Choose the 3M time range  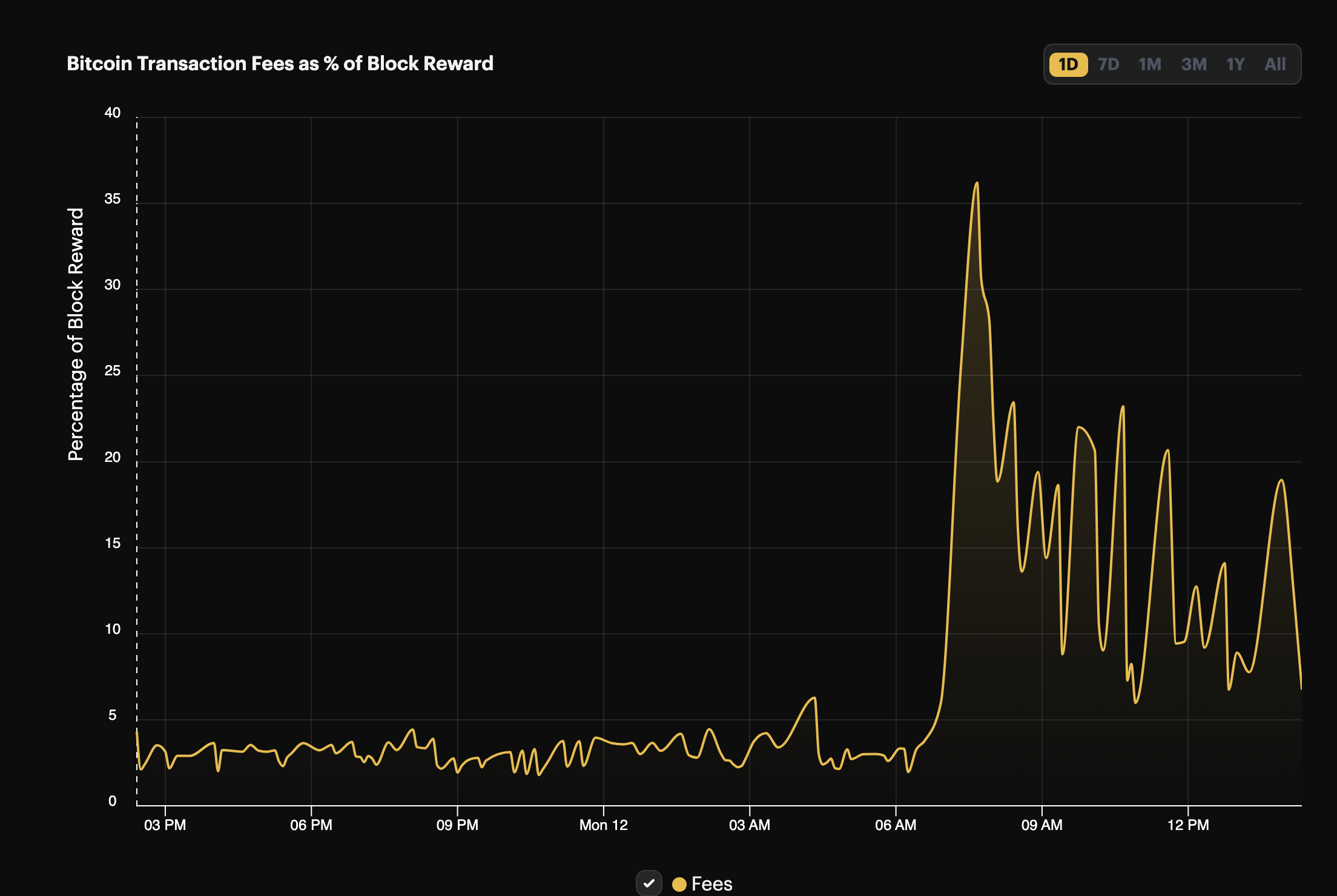[1193, 64]
